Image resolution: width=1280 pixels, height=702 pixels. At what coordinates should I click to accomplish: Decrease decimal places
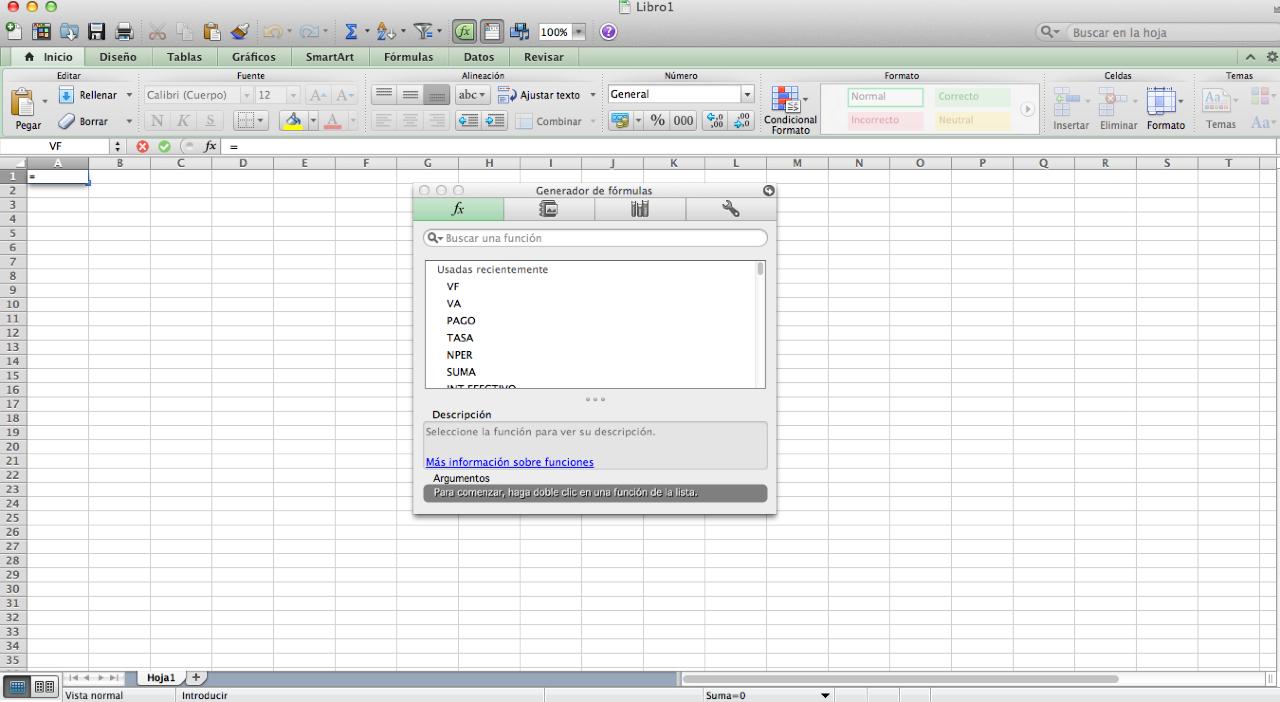tap(742, 121)
